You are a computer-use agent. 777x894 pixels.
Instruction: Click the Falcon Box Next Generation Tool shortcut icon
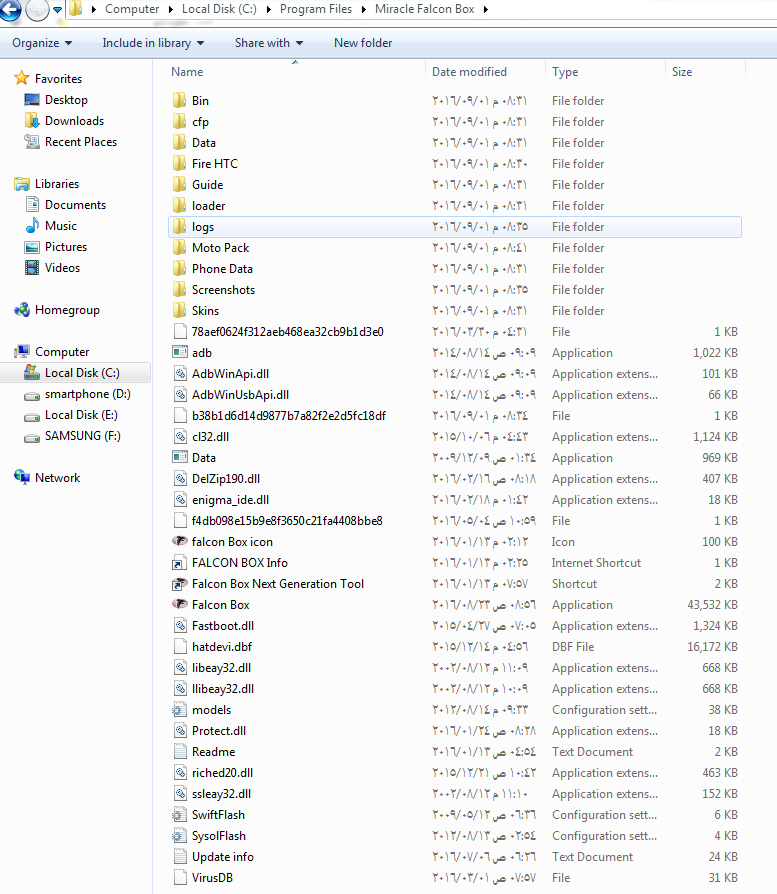pos(180,584)
